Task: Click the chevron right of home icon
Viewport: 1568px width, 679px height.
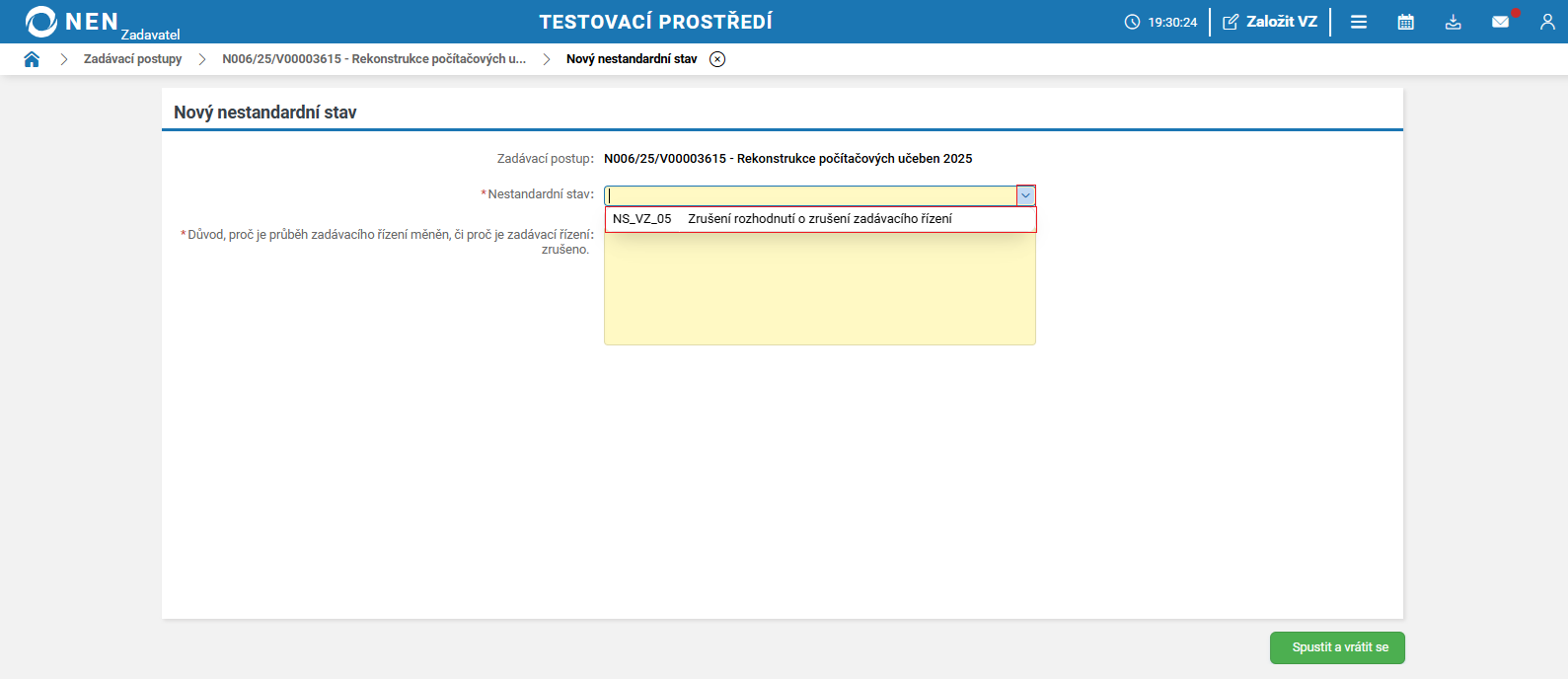Action: point(64,59)
